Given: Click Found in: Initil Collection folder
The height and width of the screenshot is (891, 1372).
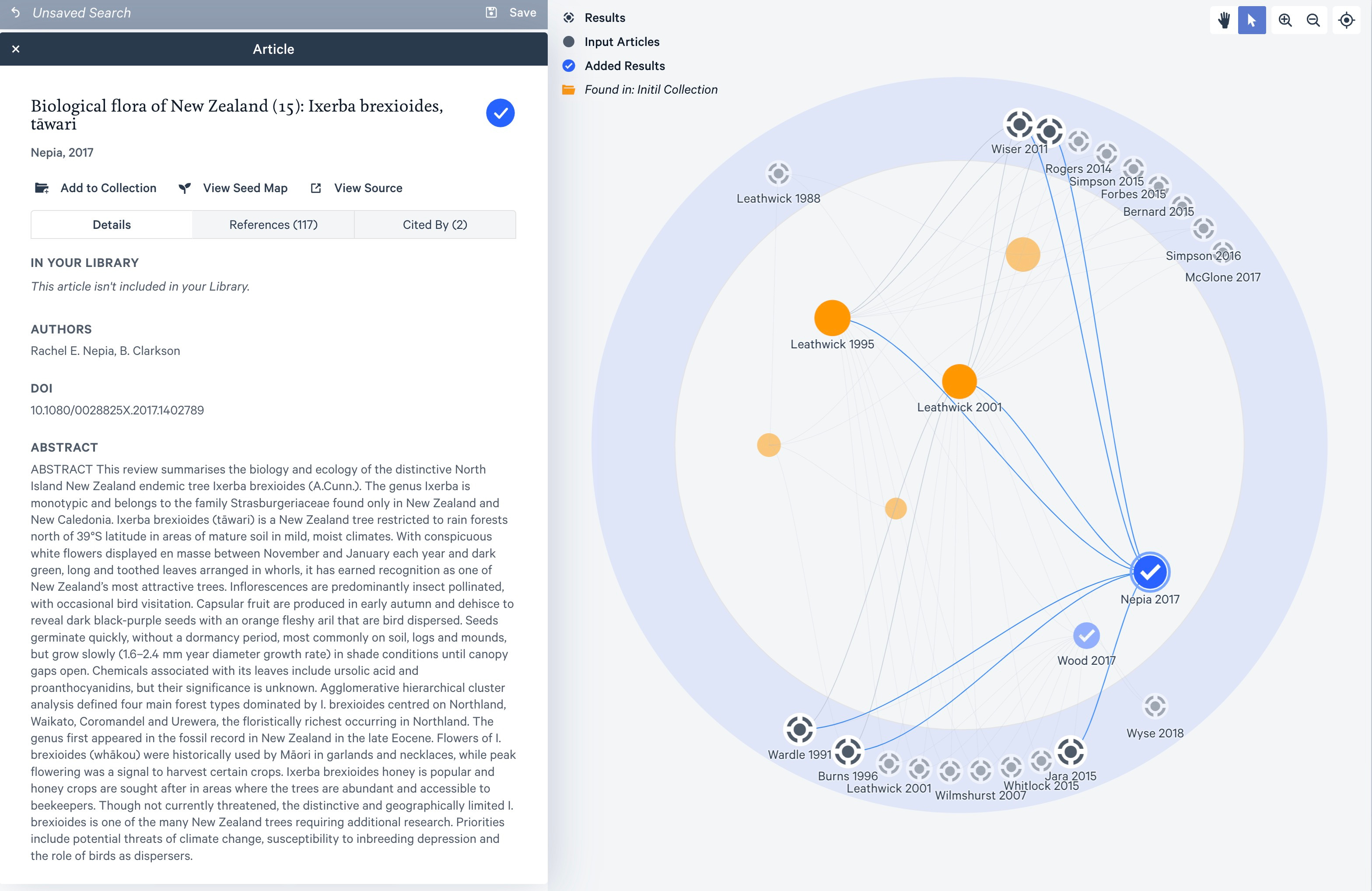Looking at the screenshot, I should (640, 89).
